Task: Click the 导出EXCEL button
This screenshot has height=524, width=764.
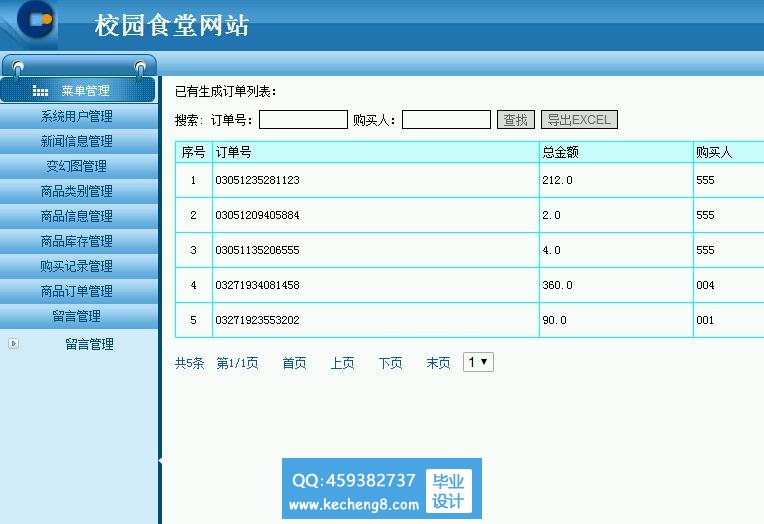Action: 579,119
